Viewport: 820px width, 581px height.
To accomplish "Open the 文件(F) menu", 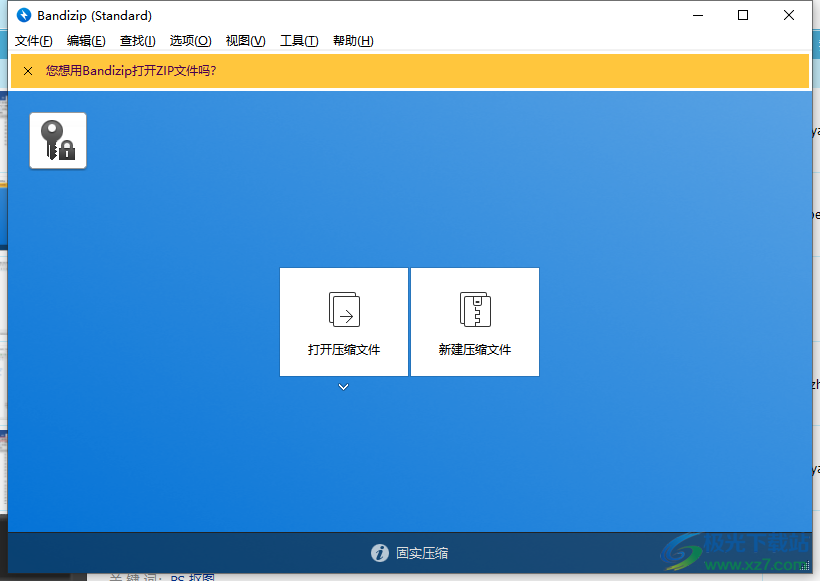I will (33, 41).
